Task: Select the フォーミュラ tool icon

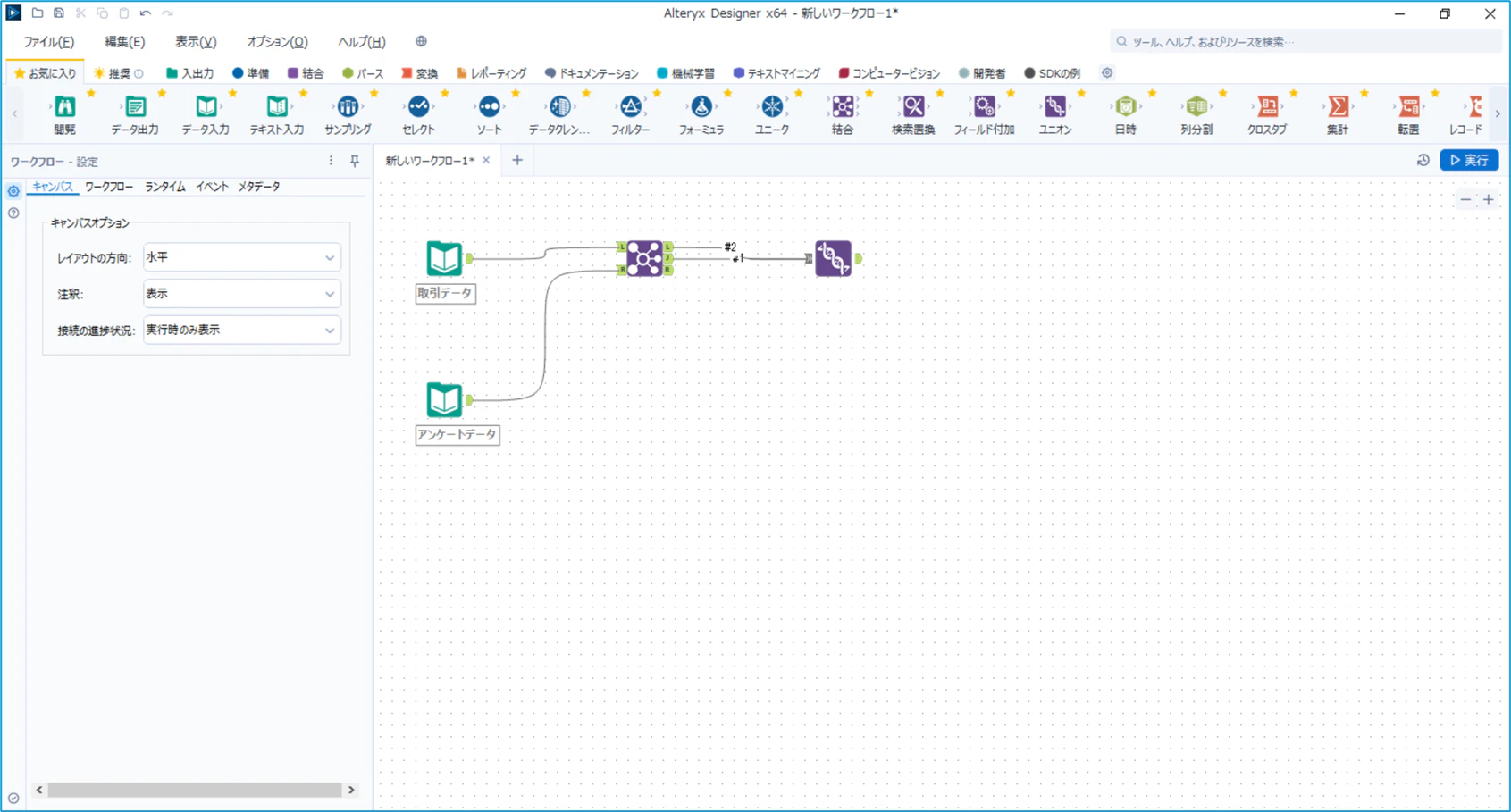Action: 701,107
